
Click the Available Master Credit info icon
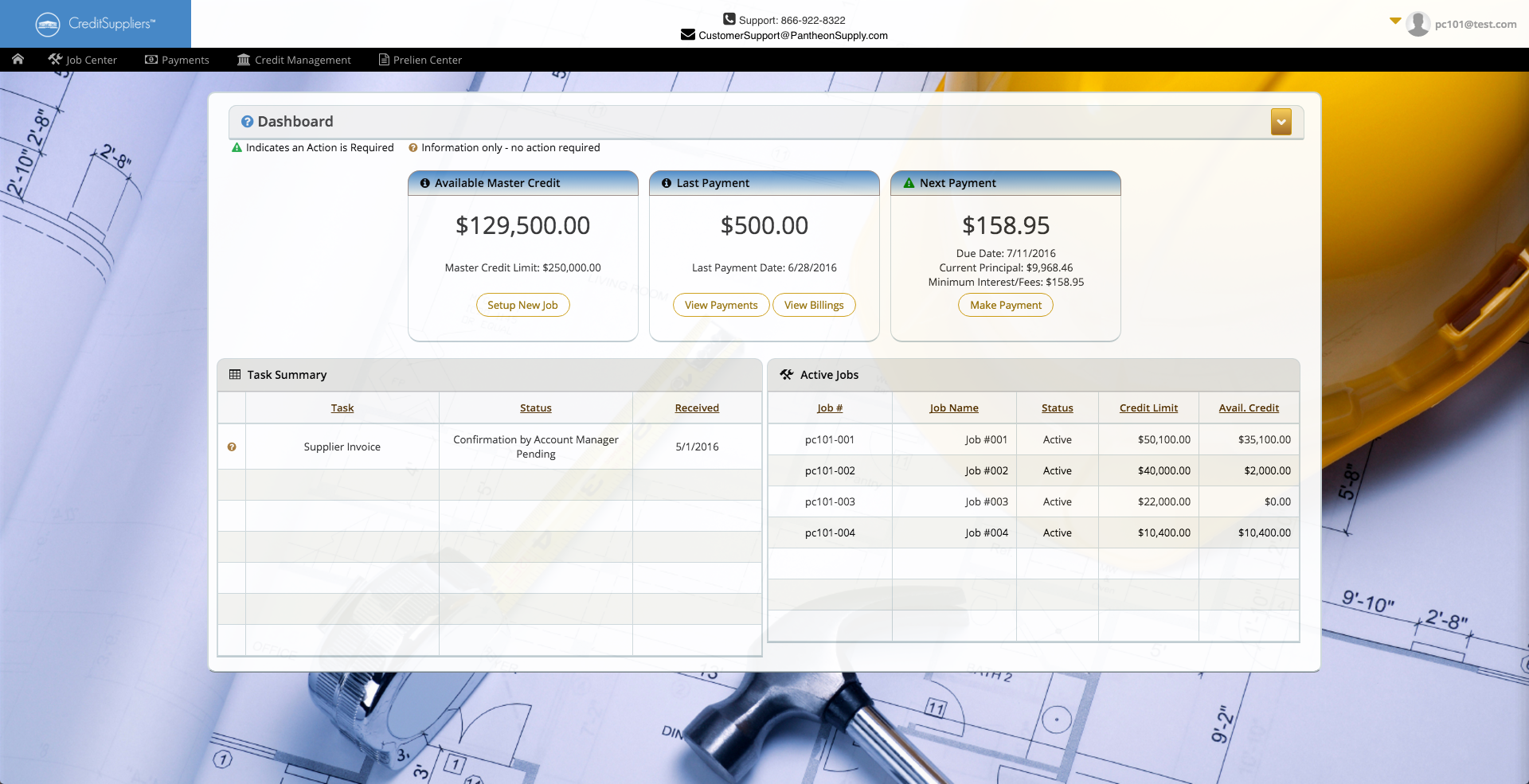[x=425, y=183]
